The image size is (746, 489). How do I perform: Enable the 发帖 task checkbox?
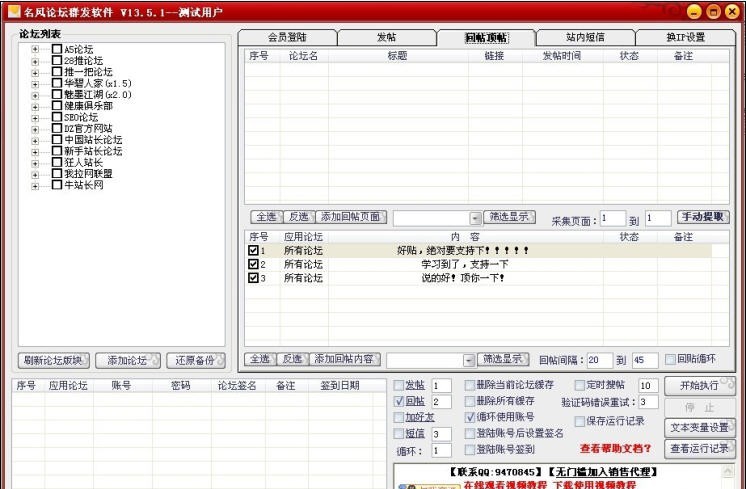(x=399, y=385)
